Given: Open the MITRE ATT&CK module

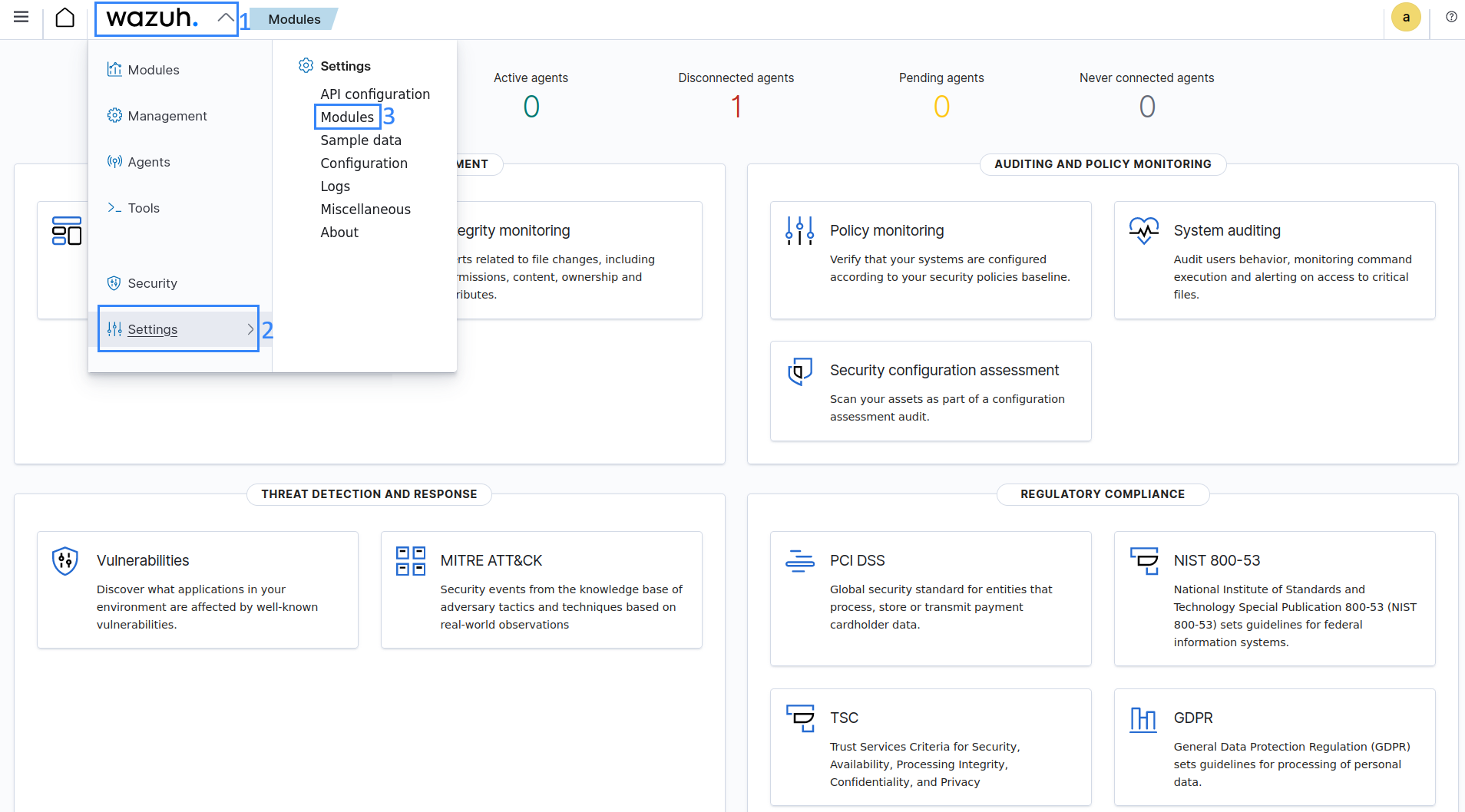Looking at the screenshot, I should (541, 590).
